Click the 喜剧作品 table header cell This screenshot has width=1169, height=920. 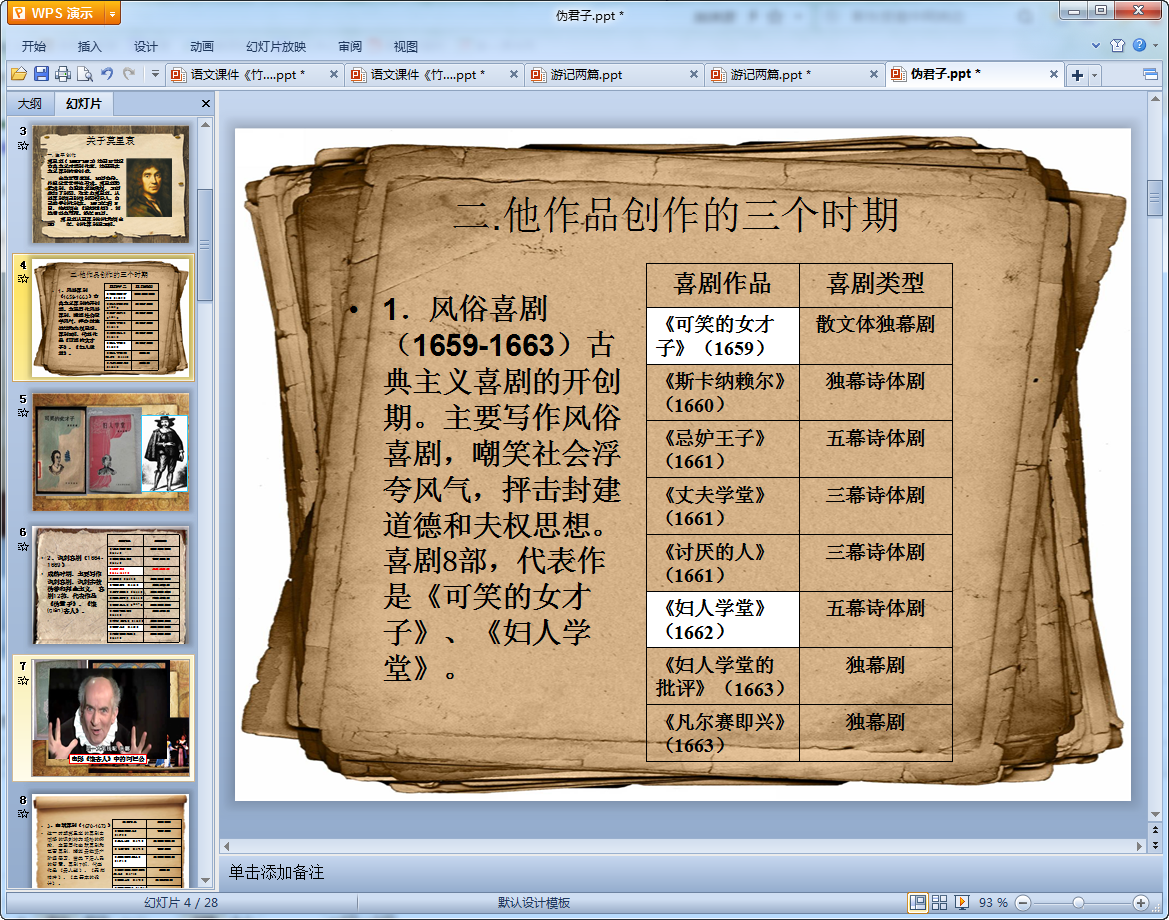[x=722, y=285]
